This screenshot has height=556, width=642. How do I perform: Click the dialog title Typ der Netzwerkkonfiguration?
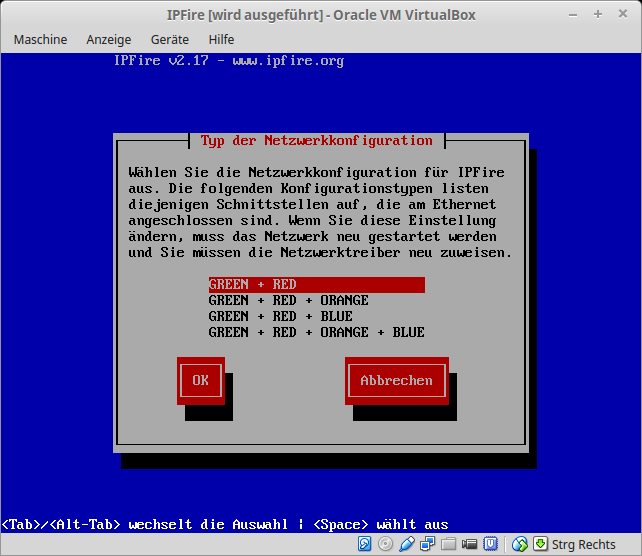point(316,141)
